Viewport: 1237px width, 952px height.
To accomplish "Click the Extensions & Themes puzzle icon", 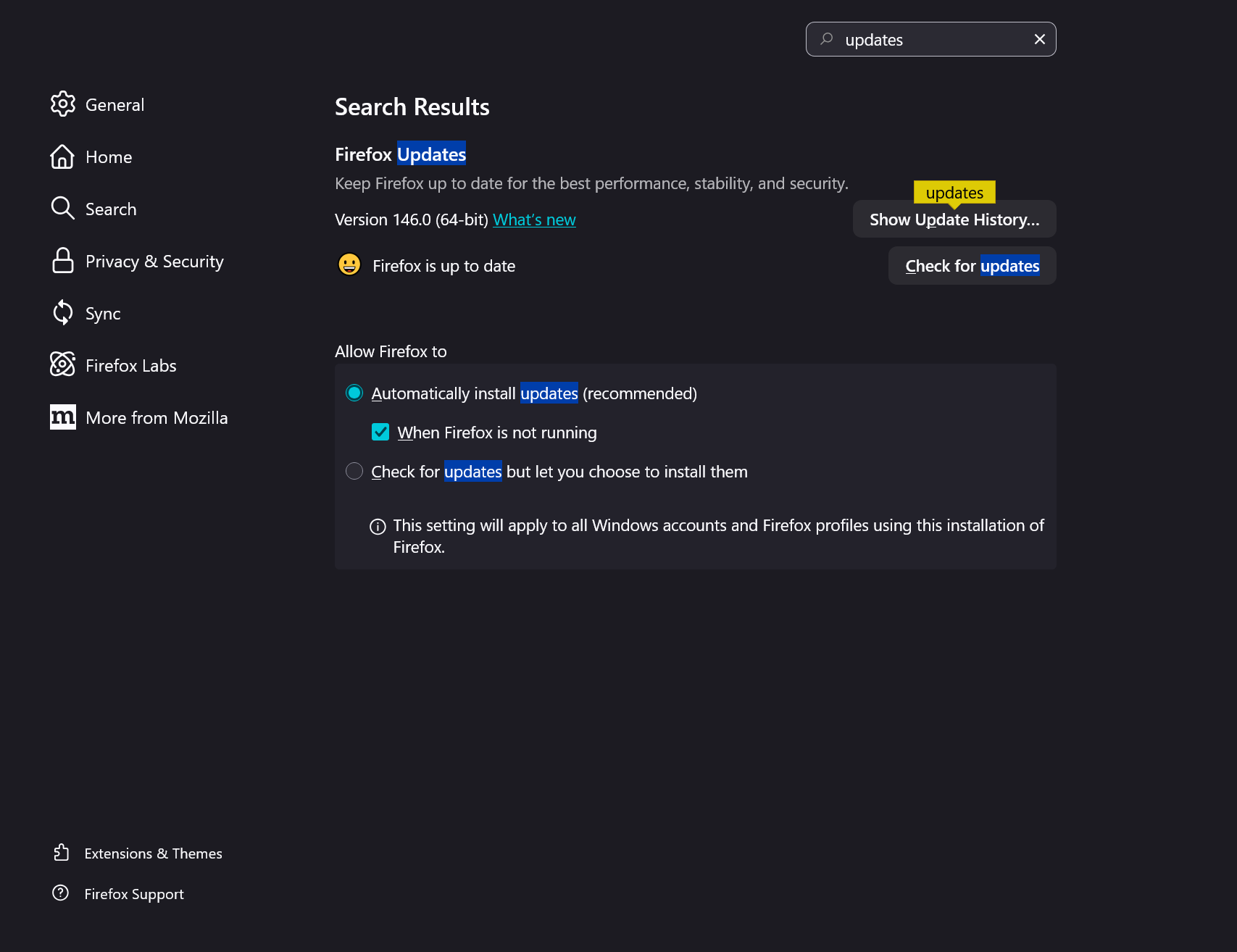I will pos(62,853).
